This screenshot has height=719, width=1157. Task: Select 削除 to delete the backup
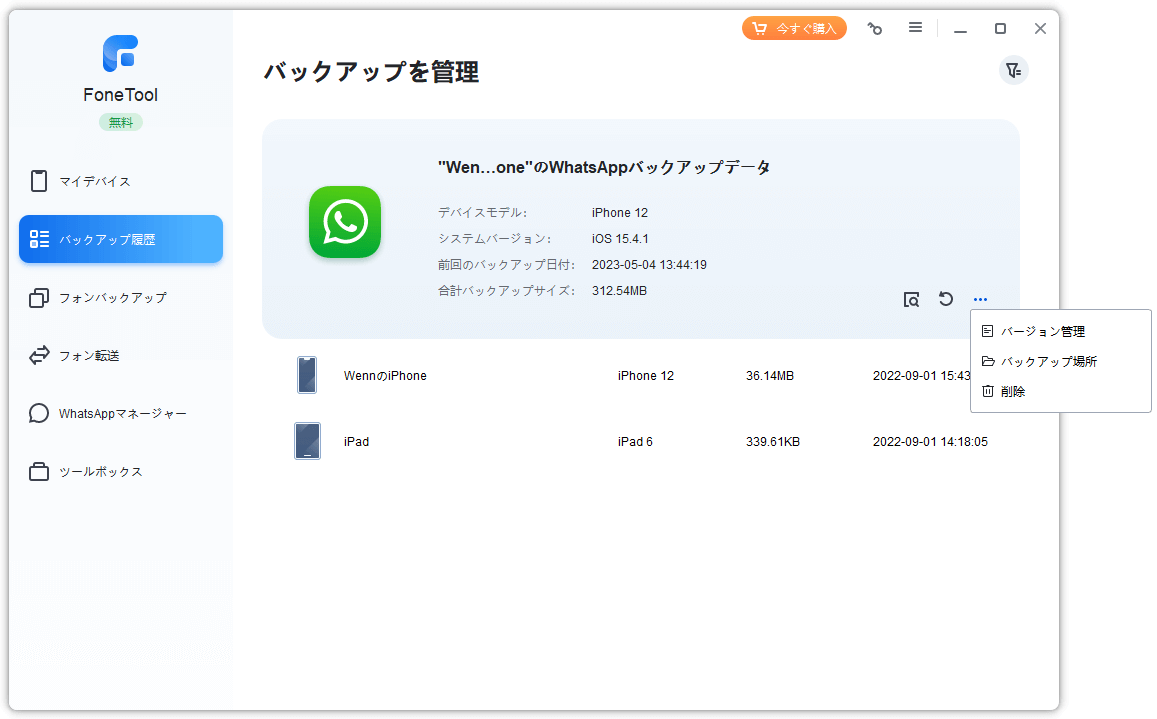tap(1012, 391)
